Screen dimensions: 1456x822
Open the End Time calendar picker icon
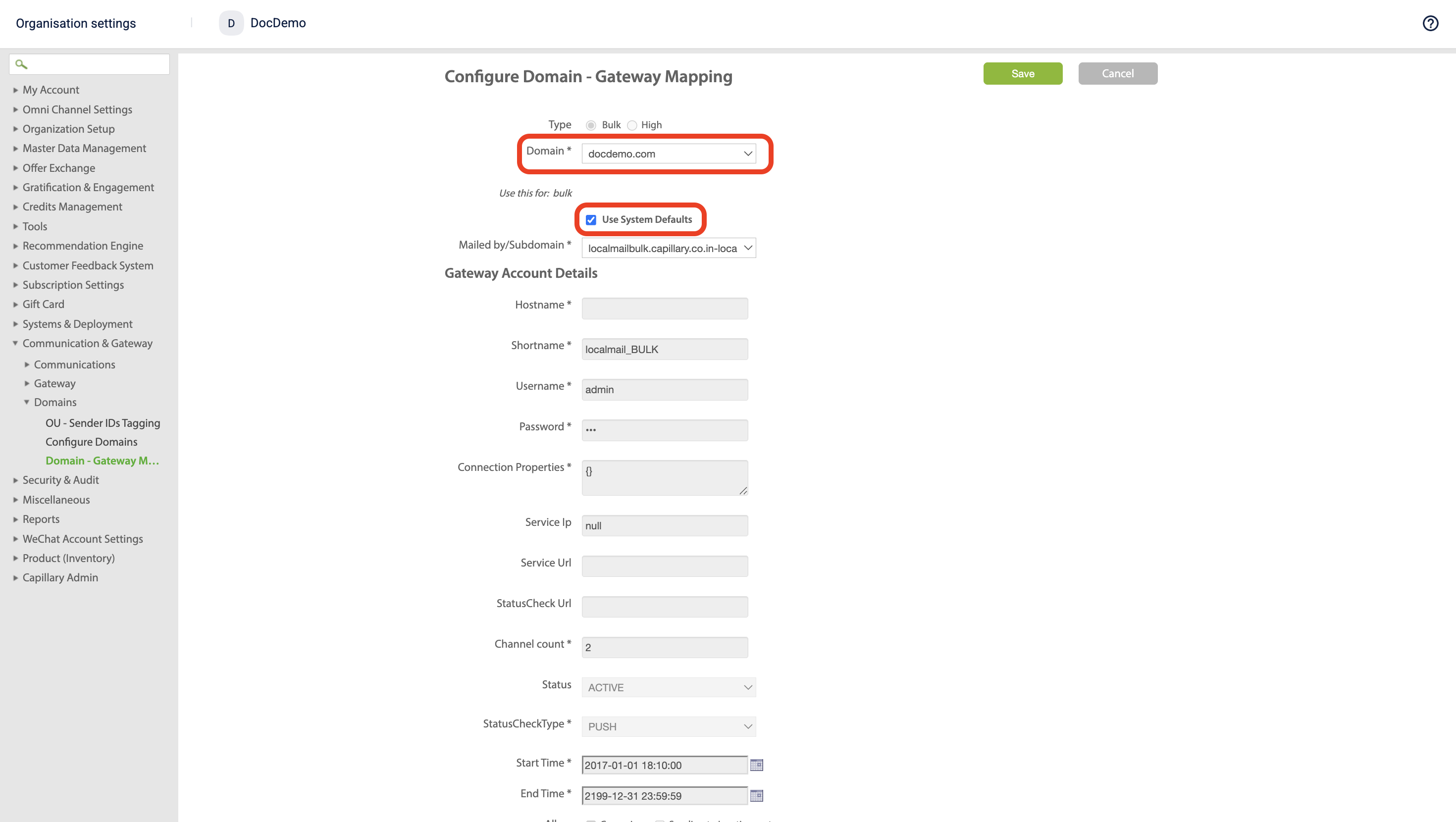[x=756, y=795]
